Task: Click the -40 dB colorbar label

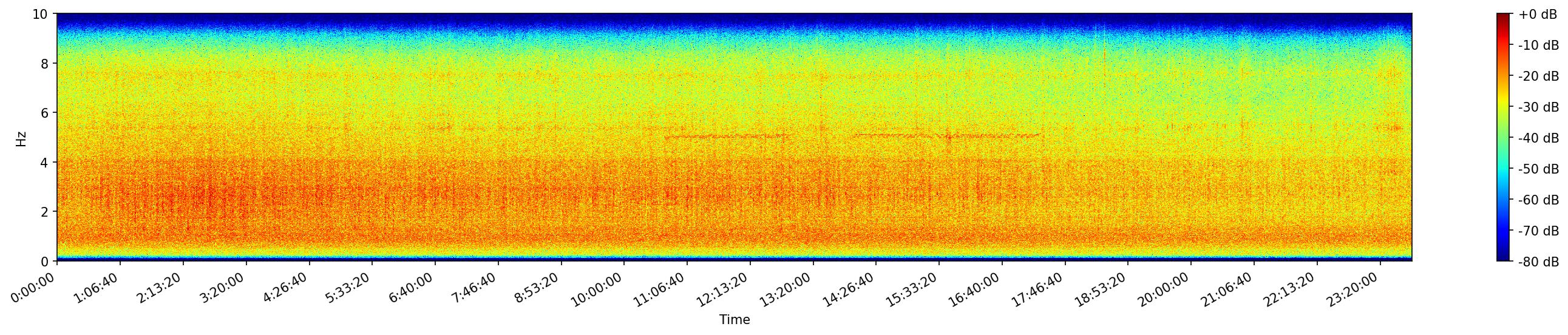Action: (x=1538, y=138)
